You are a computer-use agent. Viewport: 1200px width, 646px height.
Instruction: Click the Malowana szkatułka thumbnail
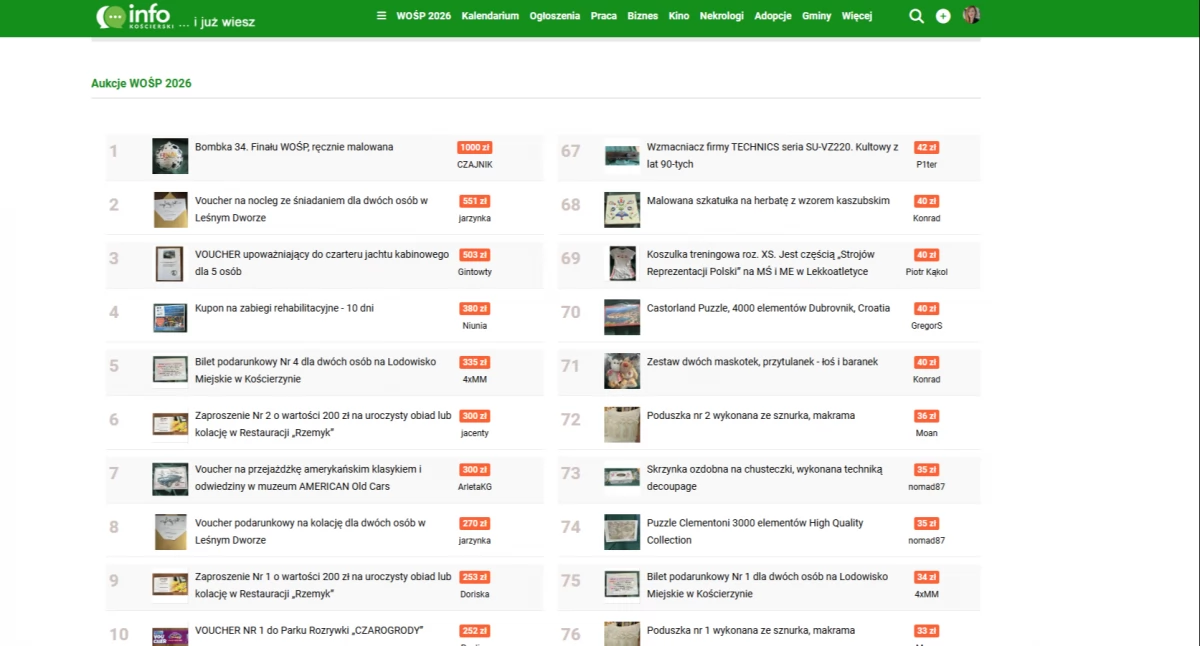coord(622,210)
